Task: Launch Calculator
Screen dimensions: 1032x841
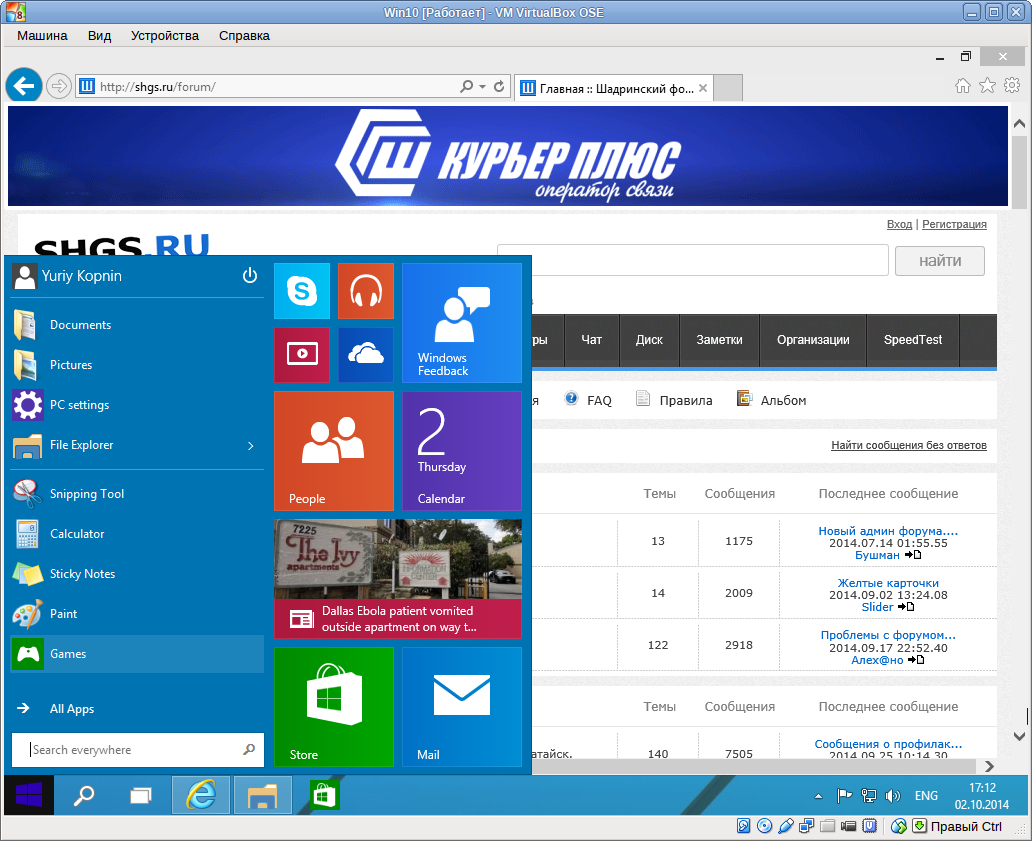Action: 137,534
